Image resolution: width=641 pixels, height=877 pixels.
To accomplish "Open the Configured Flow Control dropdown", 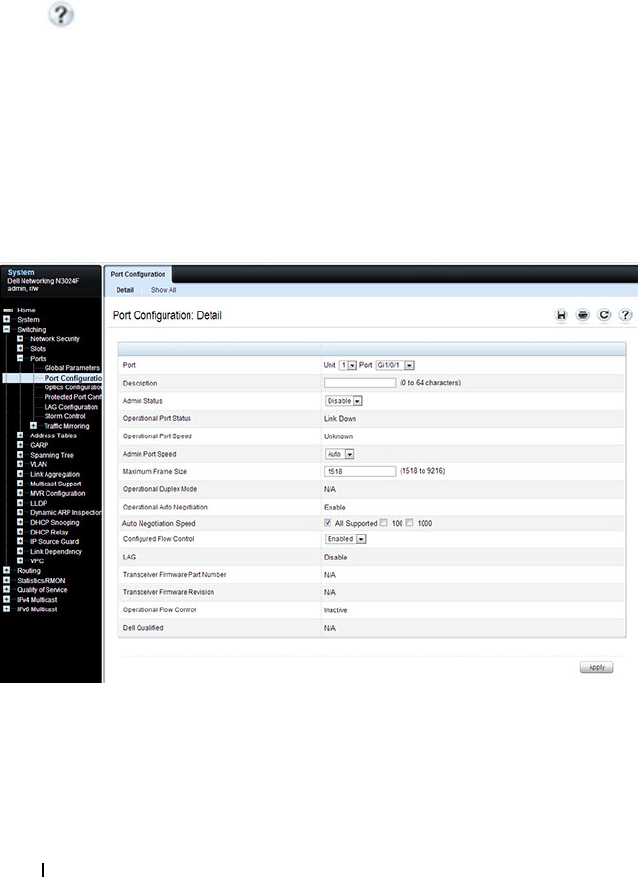I will tap(346, 539).
